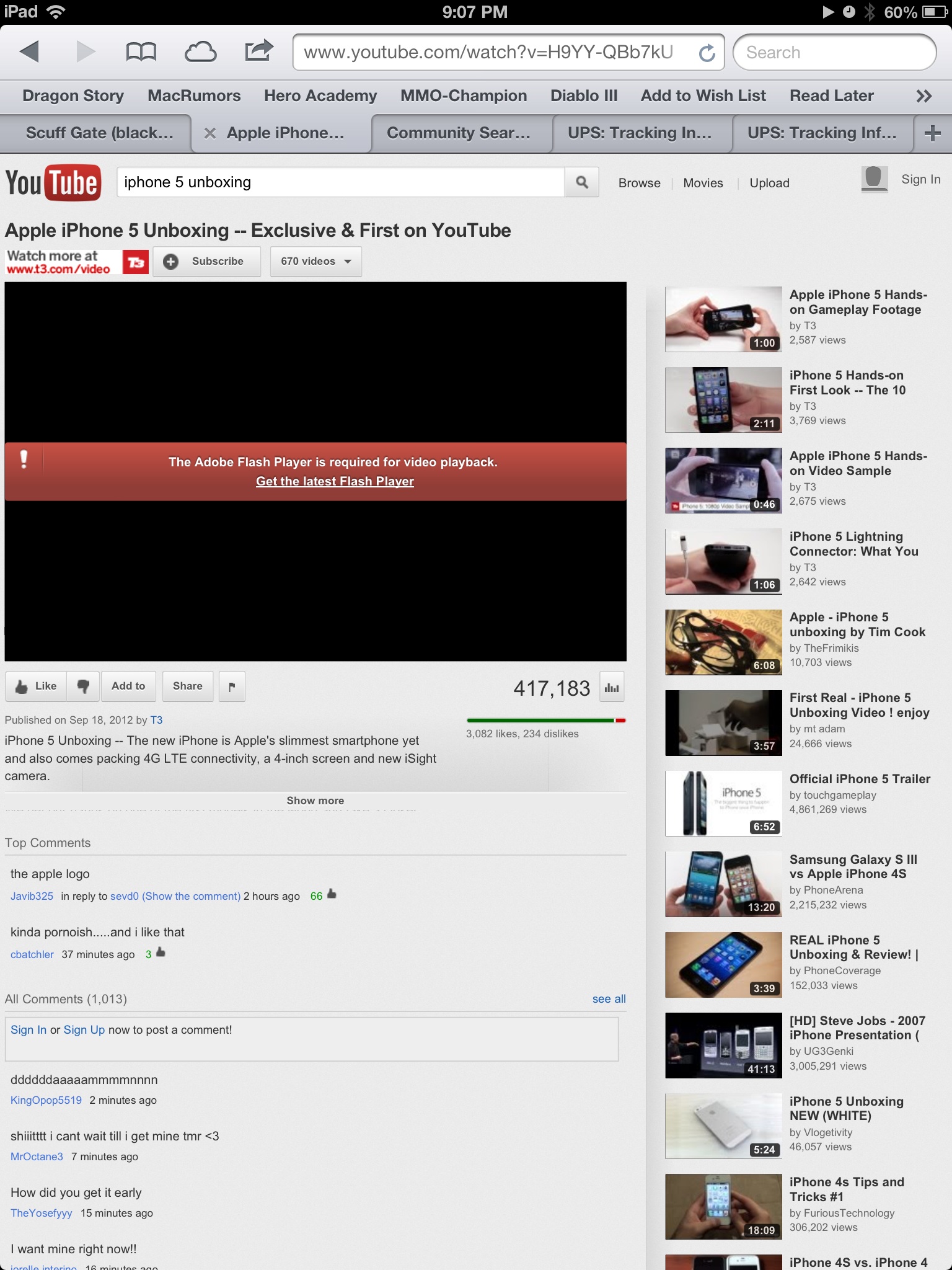This screenshot has height=1270, width=952.
Task: Tap the Safari forward arrow
Action: pos(85,52)
